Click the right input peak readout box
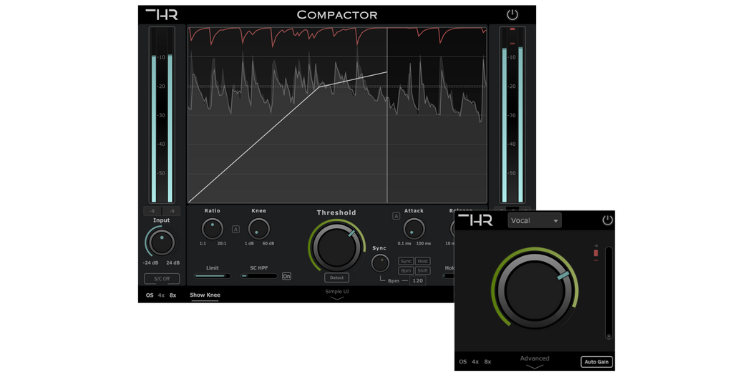The image size is (748, 373). (171, 211)
